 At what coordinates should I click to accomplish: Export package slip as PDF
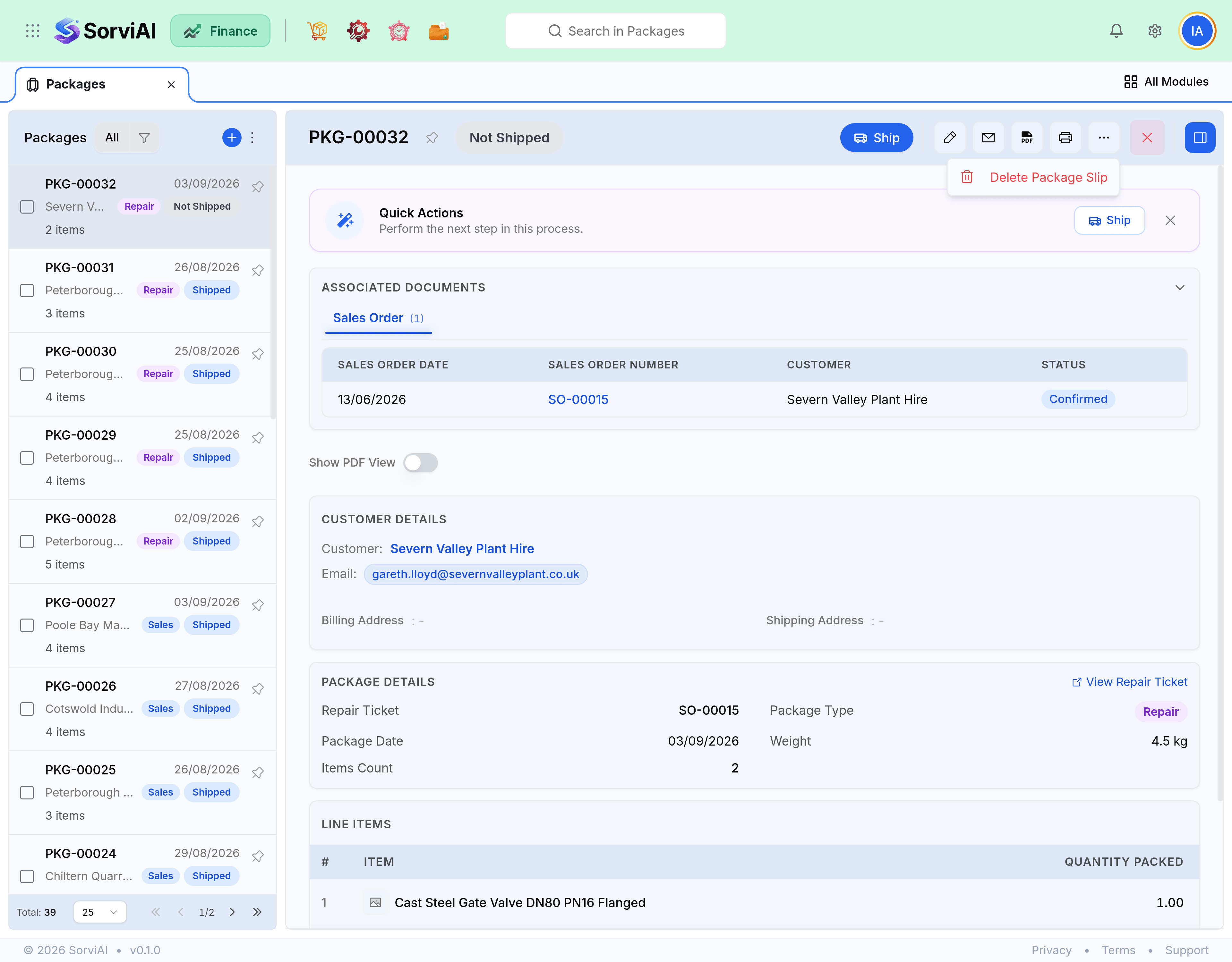(1027, 138)
